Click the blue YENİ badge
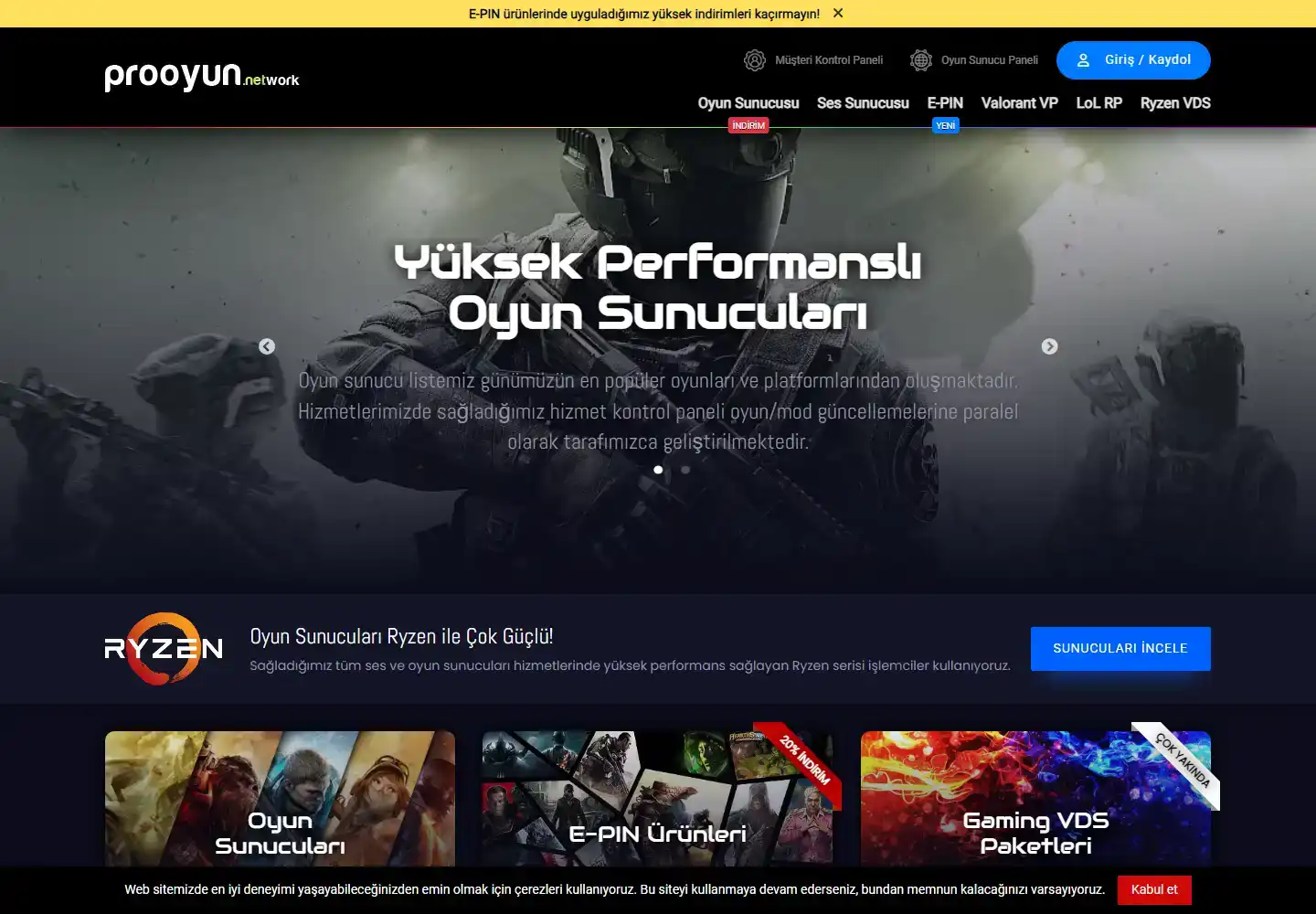 [x=945, y=125]
